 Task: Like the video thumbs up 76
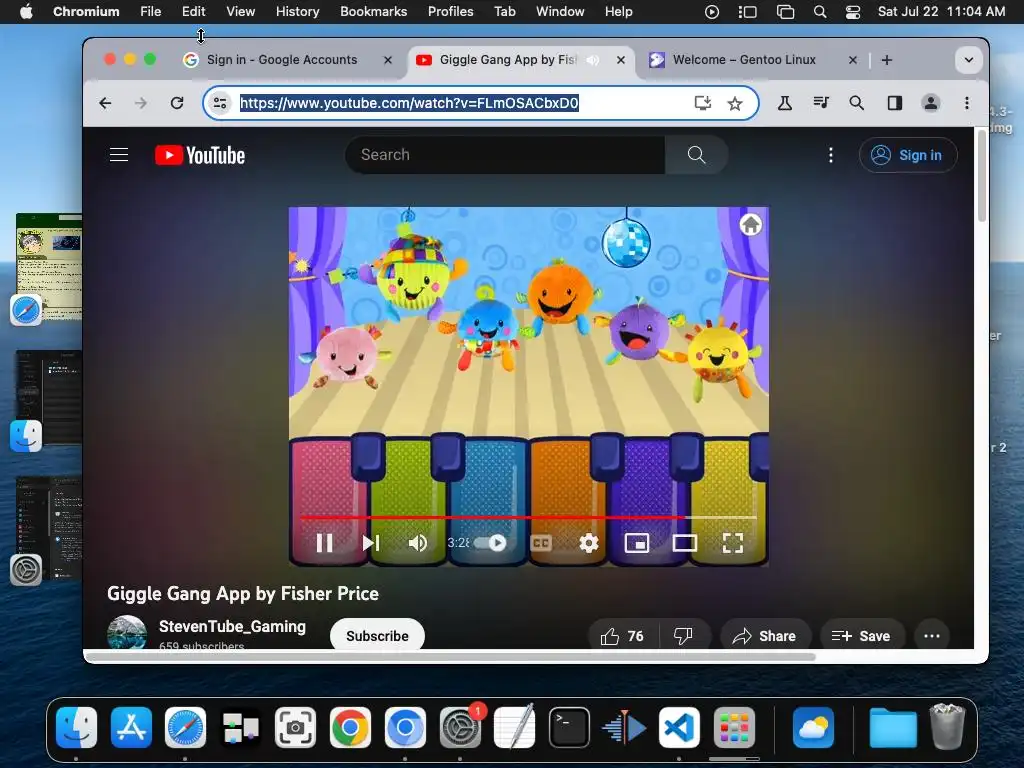[622, 635]
